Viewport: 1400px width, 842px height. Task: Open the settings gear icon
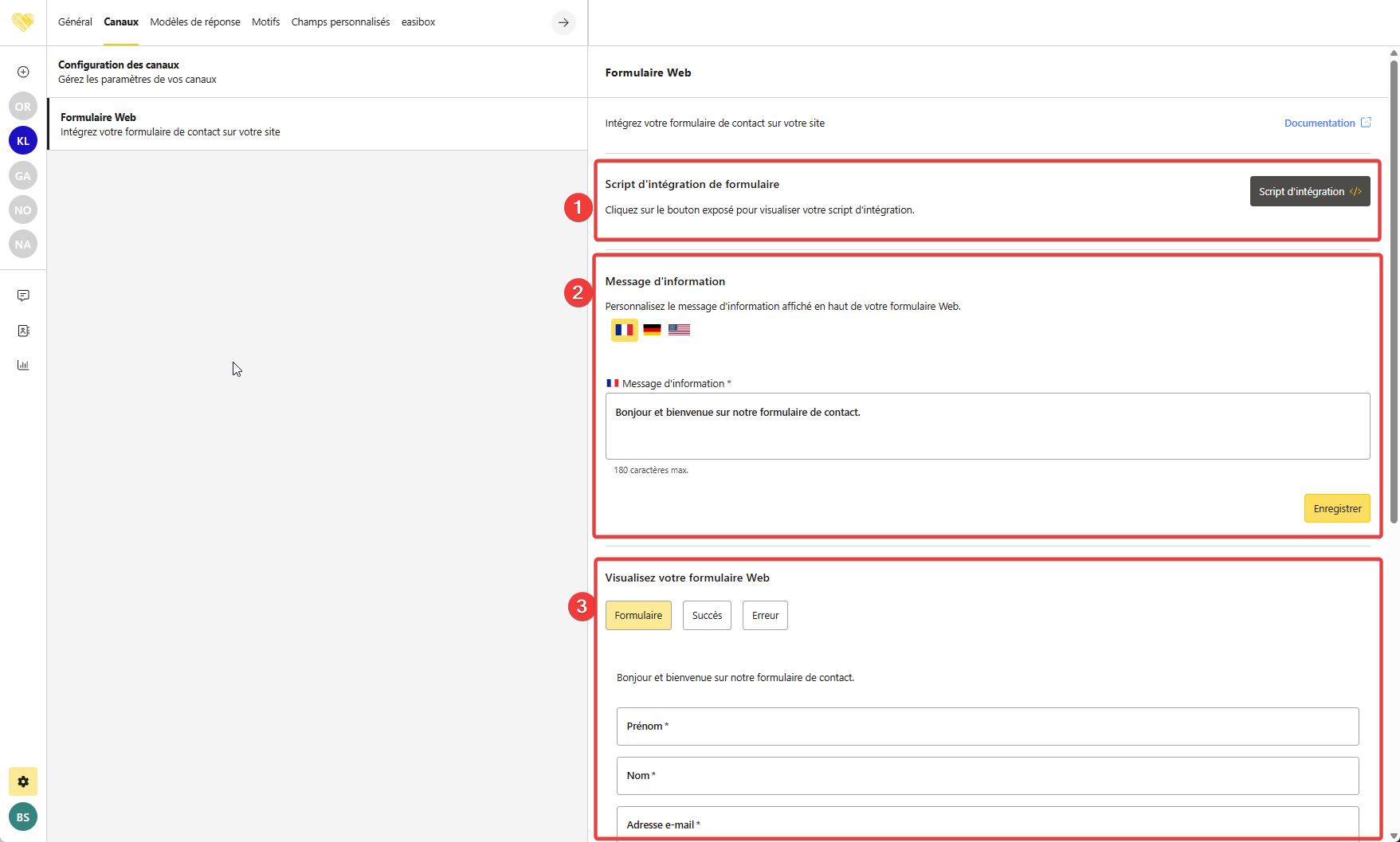pos(23,781)
